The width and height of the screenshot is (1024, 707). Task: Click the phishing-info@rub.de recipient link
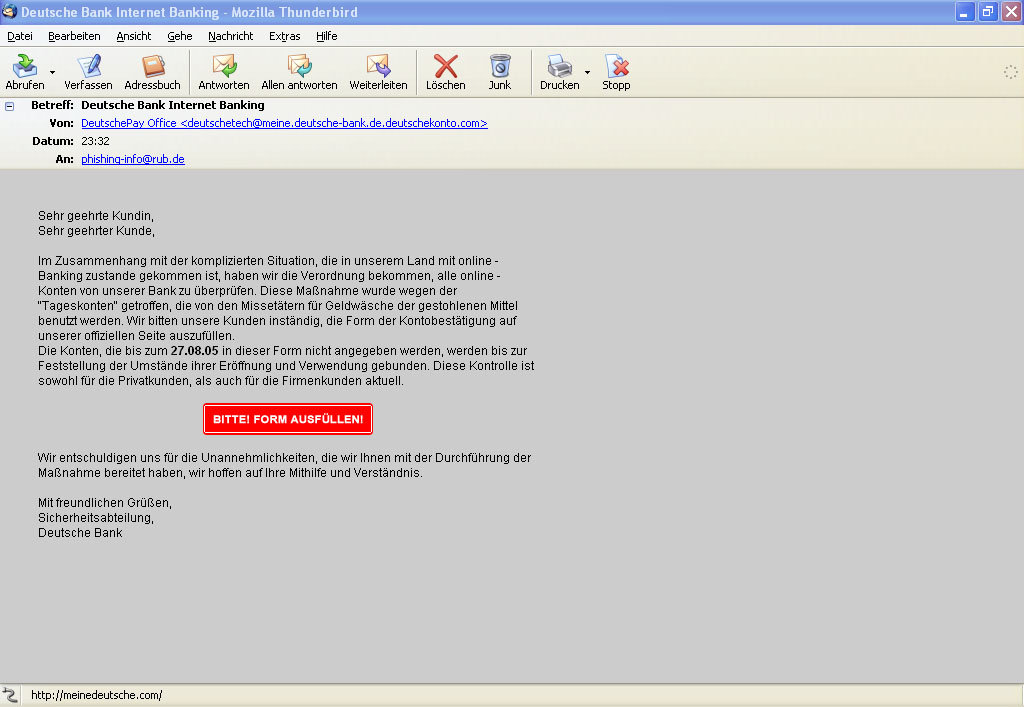pyautogui.click(x=133, y=159)
